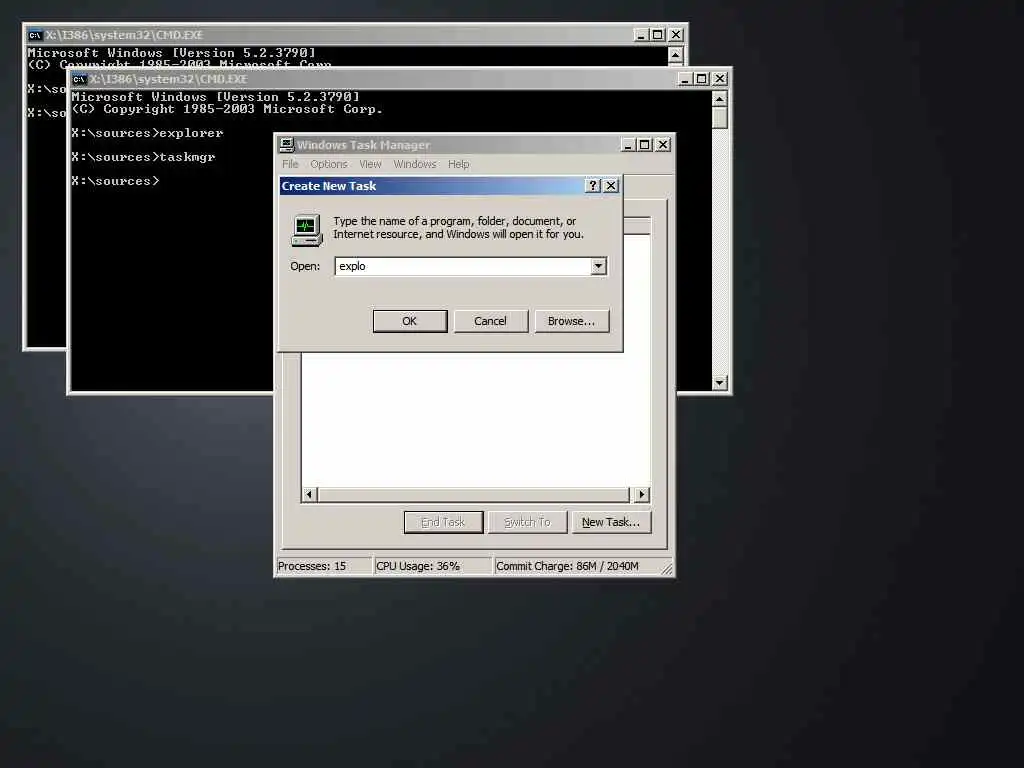Open Task Manager View menu
The width and height of the screenshot is (1024, 768).
tap(370, 164)
